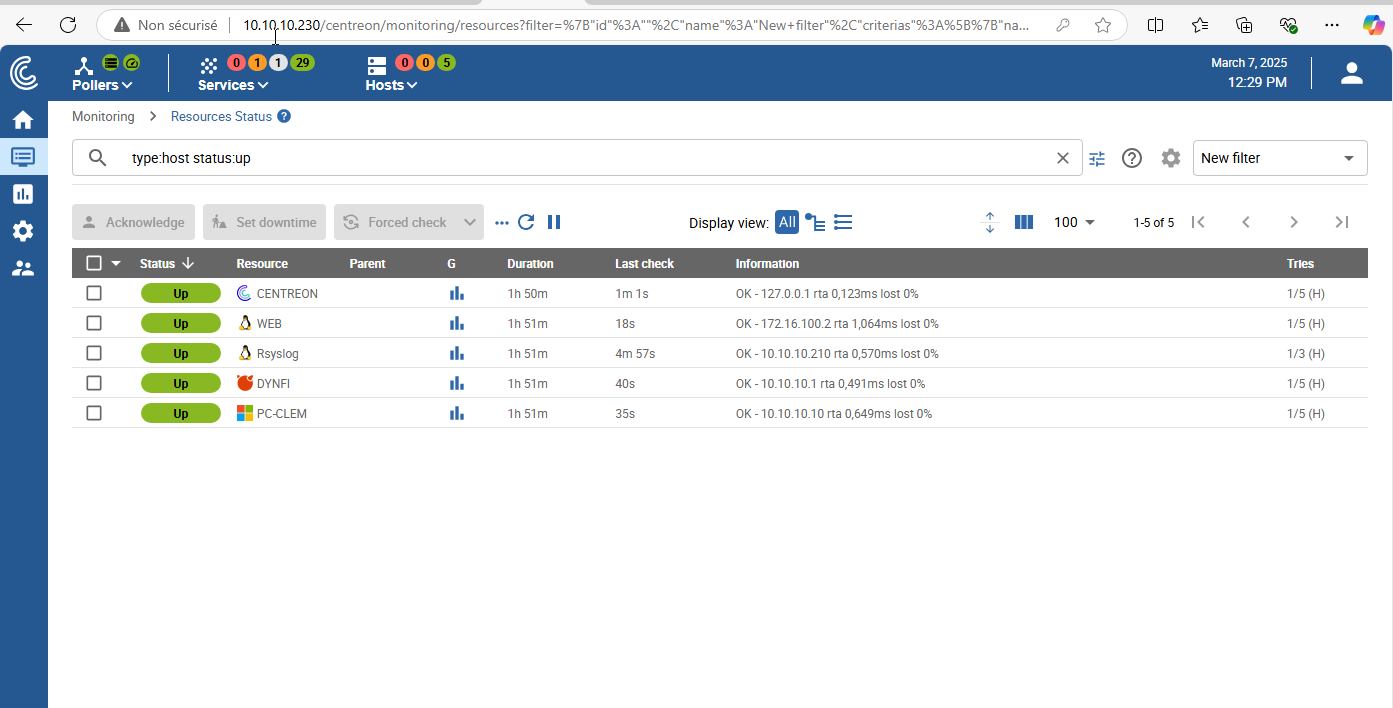Open the Dashboards icon in sidebar
This screenshot has width=1393, height=708.
(23, 194)
